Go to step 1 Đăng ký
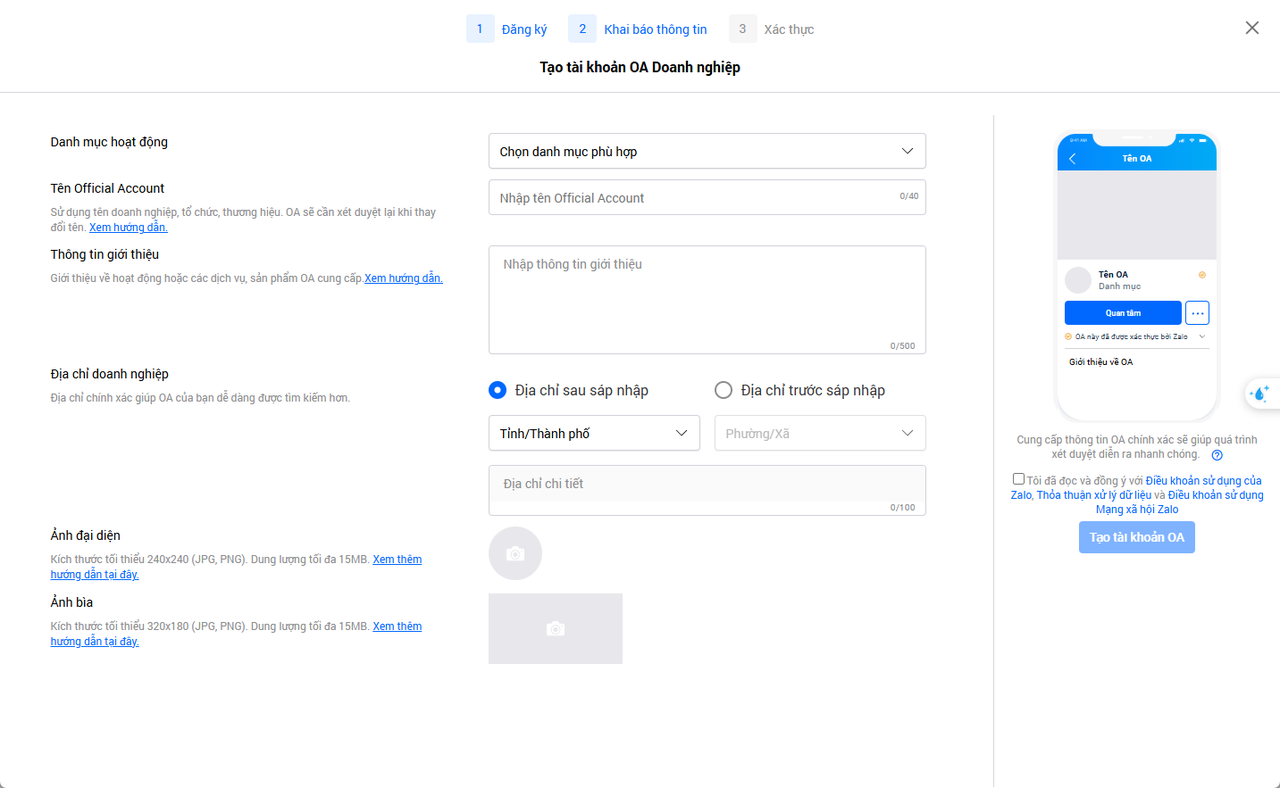The height and width of the screenshot is (788, 1280). pos(508,29)
